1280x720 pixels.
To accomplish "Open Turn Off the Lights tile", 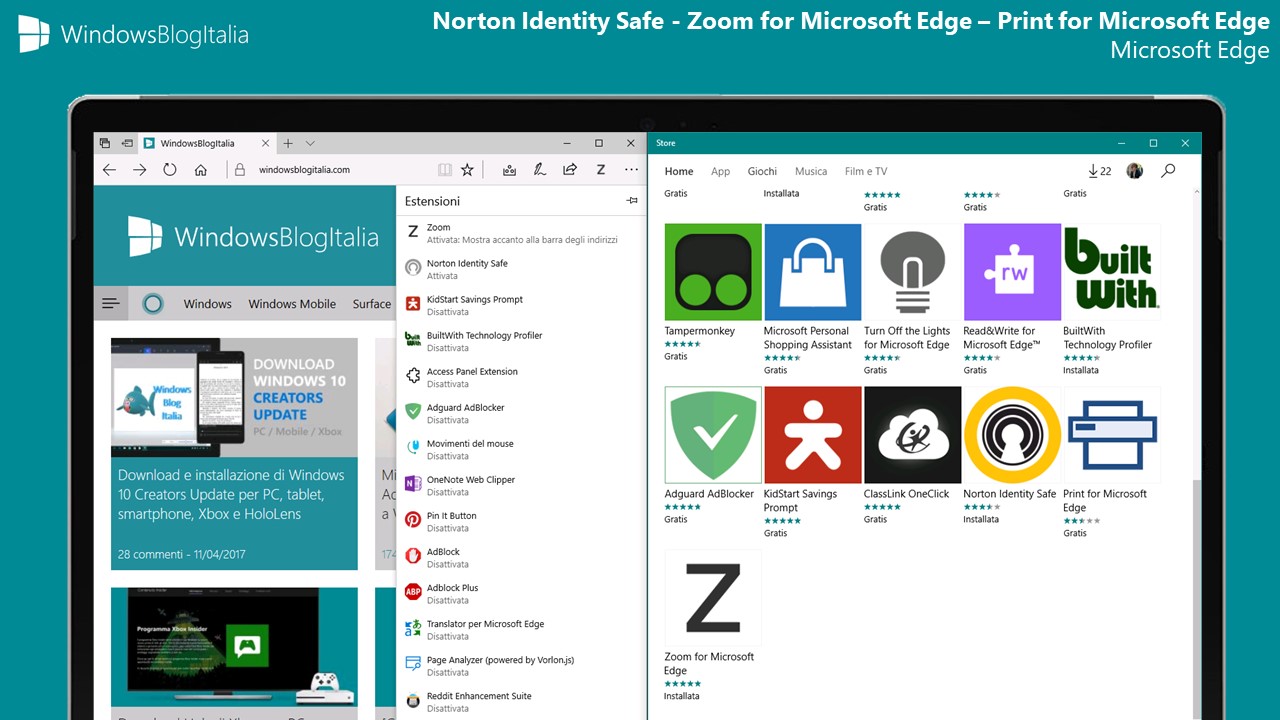I will [x=912, y=299].
